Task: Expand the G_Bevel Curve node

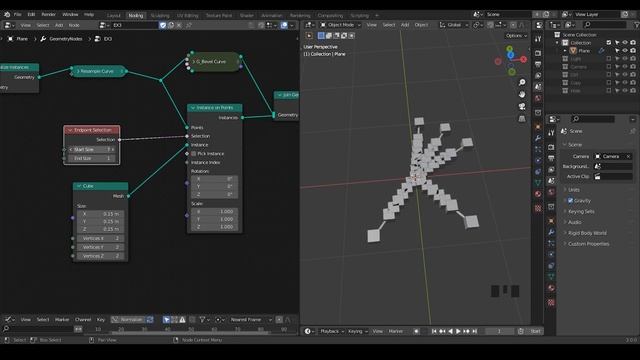Action: click(193, 62)
